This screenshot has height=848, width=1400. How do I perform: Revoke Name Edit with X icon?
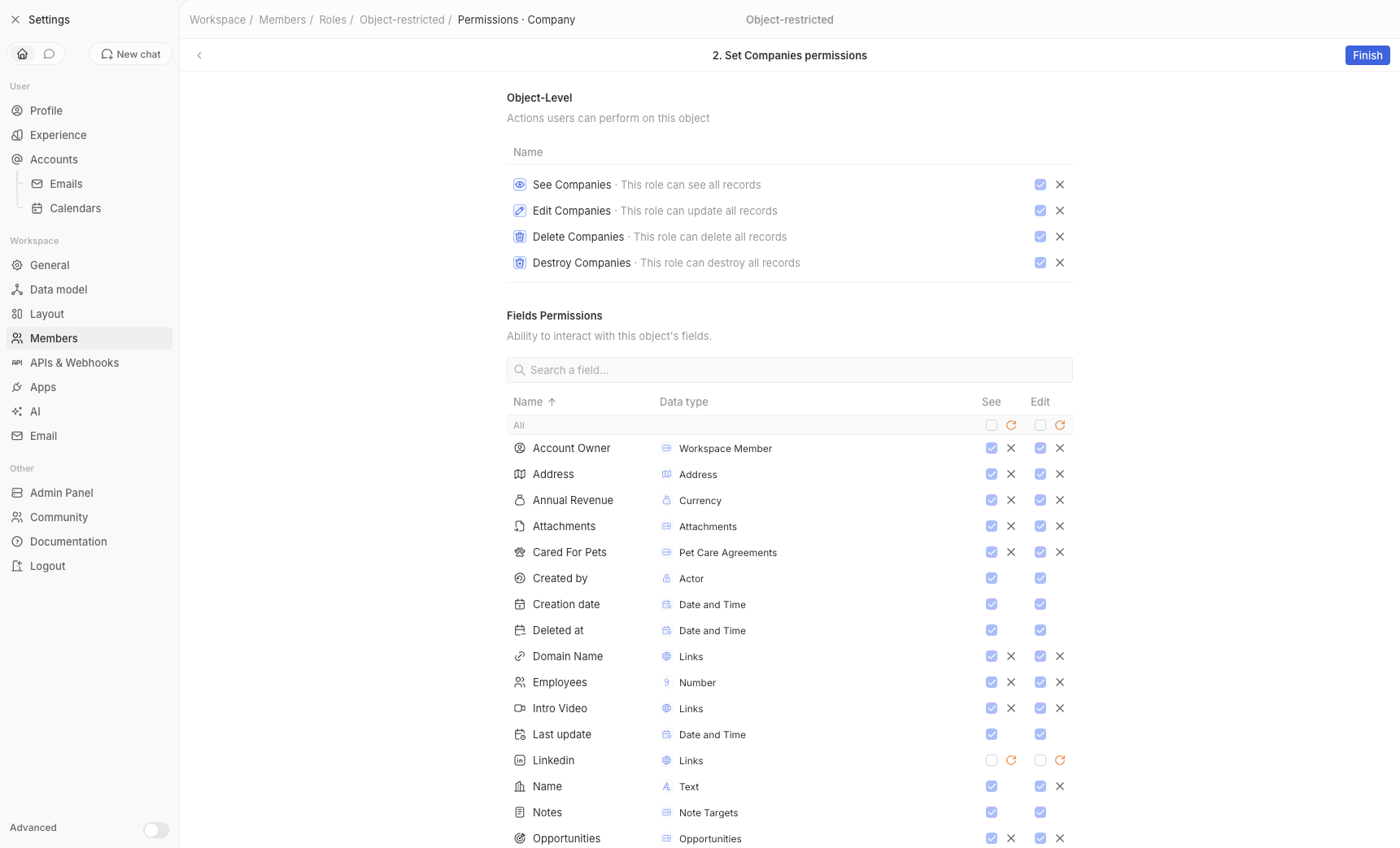point(1060,786)
